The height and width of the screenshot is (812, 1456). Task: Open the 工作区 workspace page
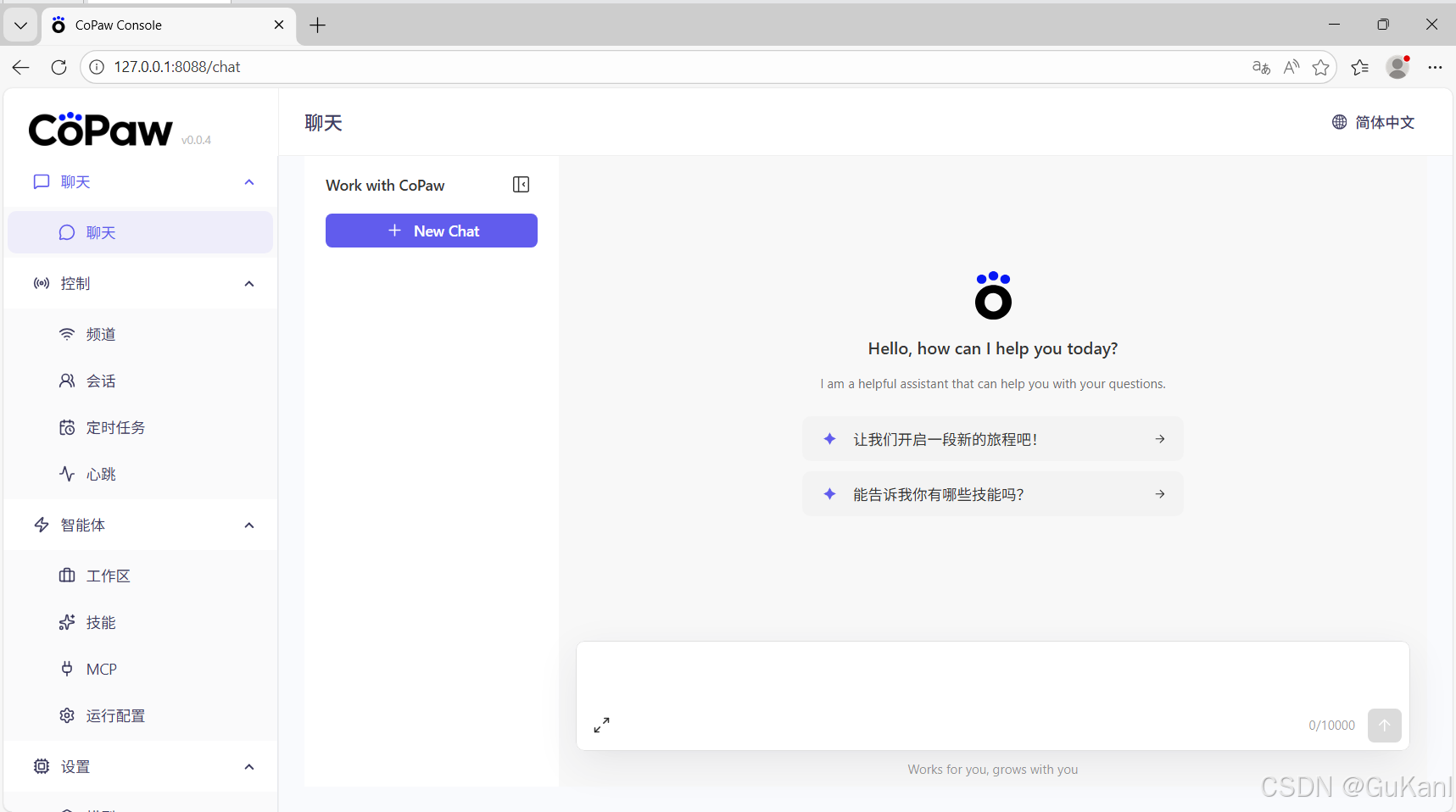(109, 576)
